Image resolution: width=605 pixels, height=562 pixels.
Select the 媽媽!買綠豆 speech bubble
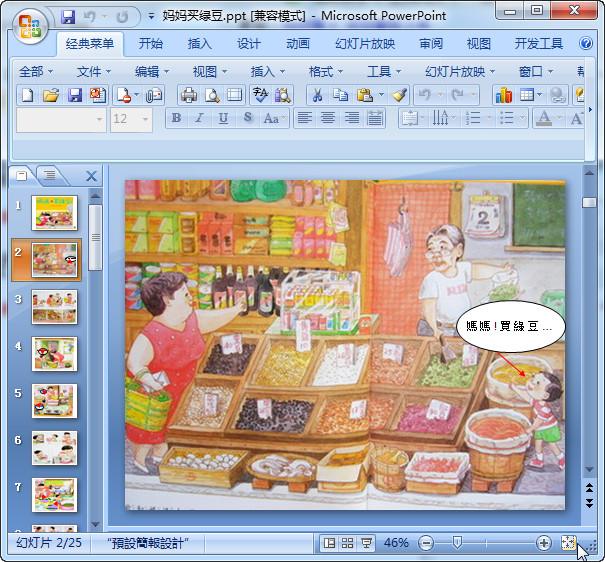pos(510,326)
